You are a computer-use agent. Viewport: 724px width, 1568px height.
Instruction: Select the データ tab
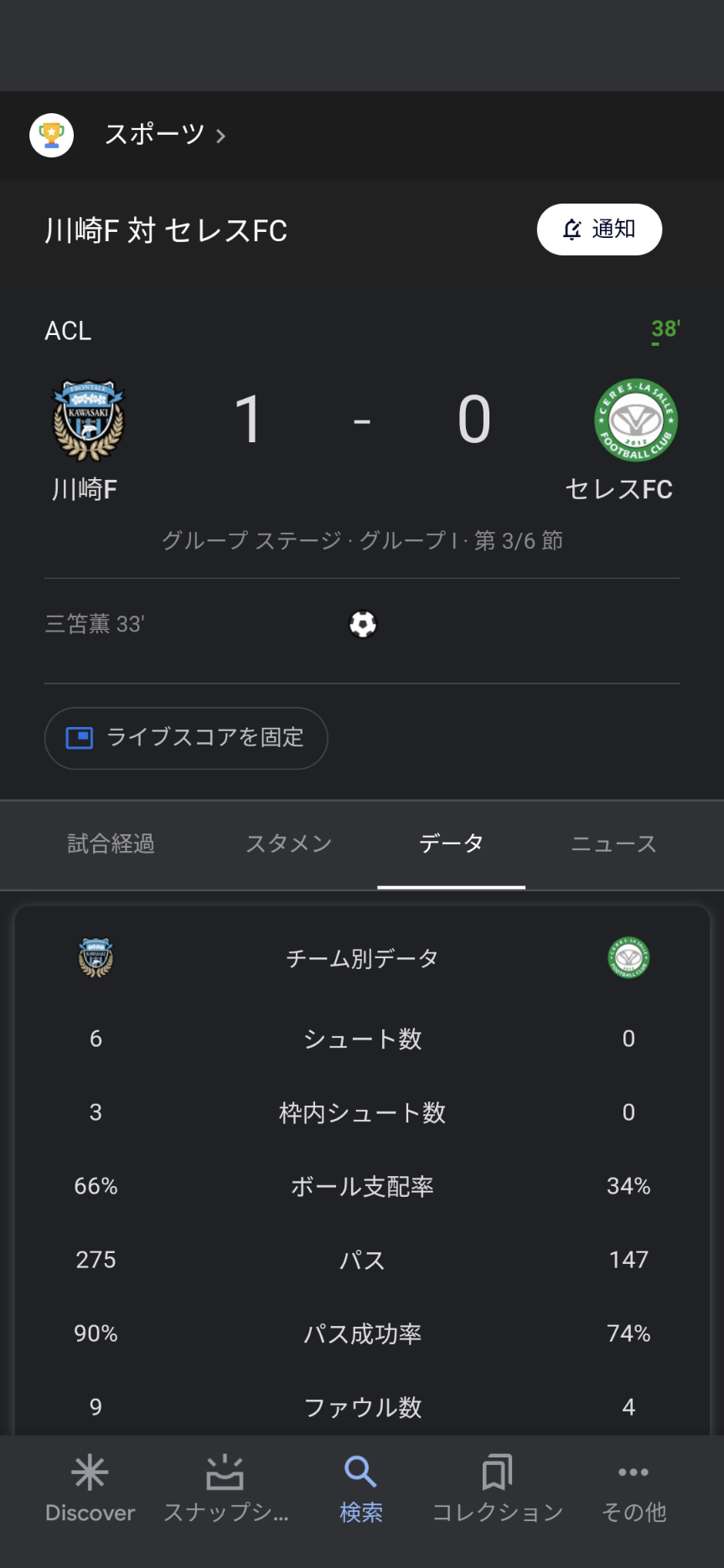(x=452, y=844)
